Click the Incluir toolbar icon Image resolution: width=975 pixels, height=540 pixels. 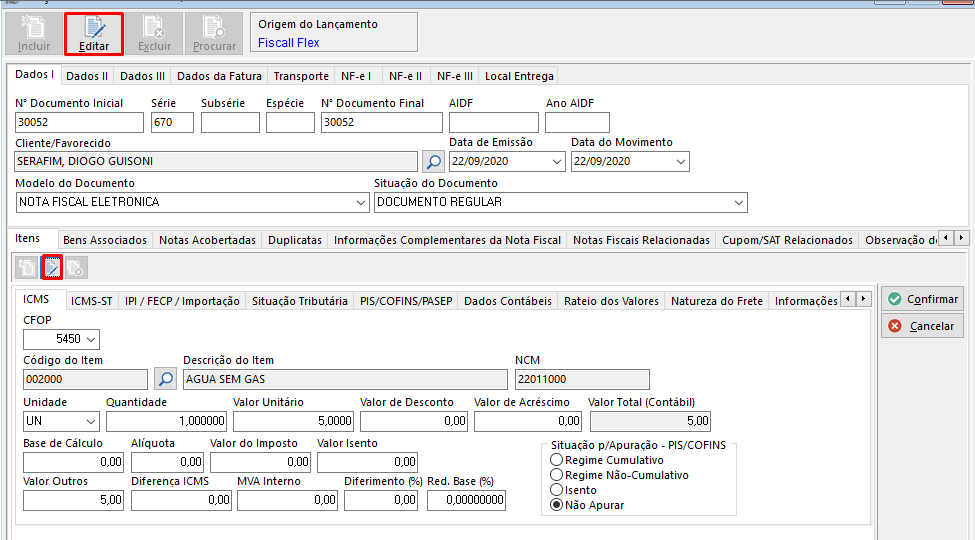34,34
